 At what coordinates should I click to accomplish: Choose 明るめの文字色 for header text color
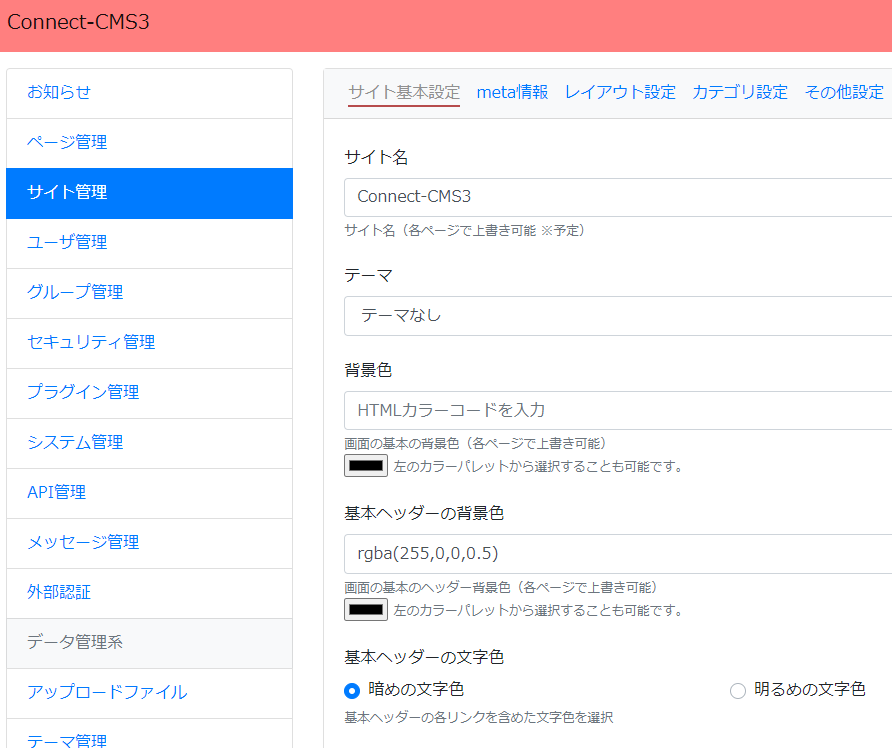tap(737, 690)
